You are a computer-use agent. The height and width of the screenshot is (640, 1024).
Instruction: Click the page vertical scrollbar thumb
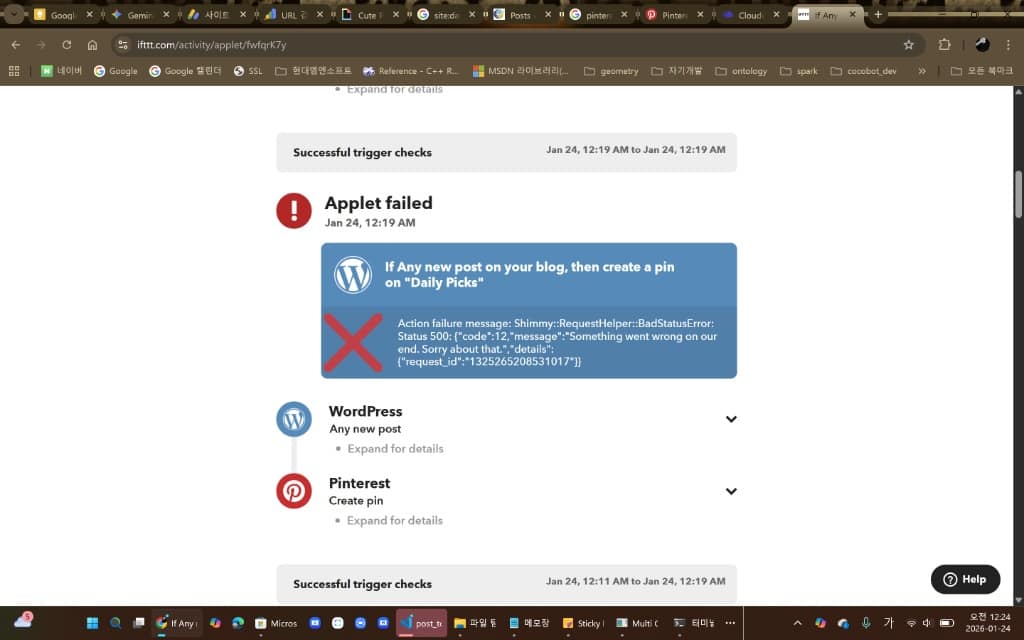click(x=1018, y=195)
